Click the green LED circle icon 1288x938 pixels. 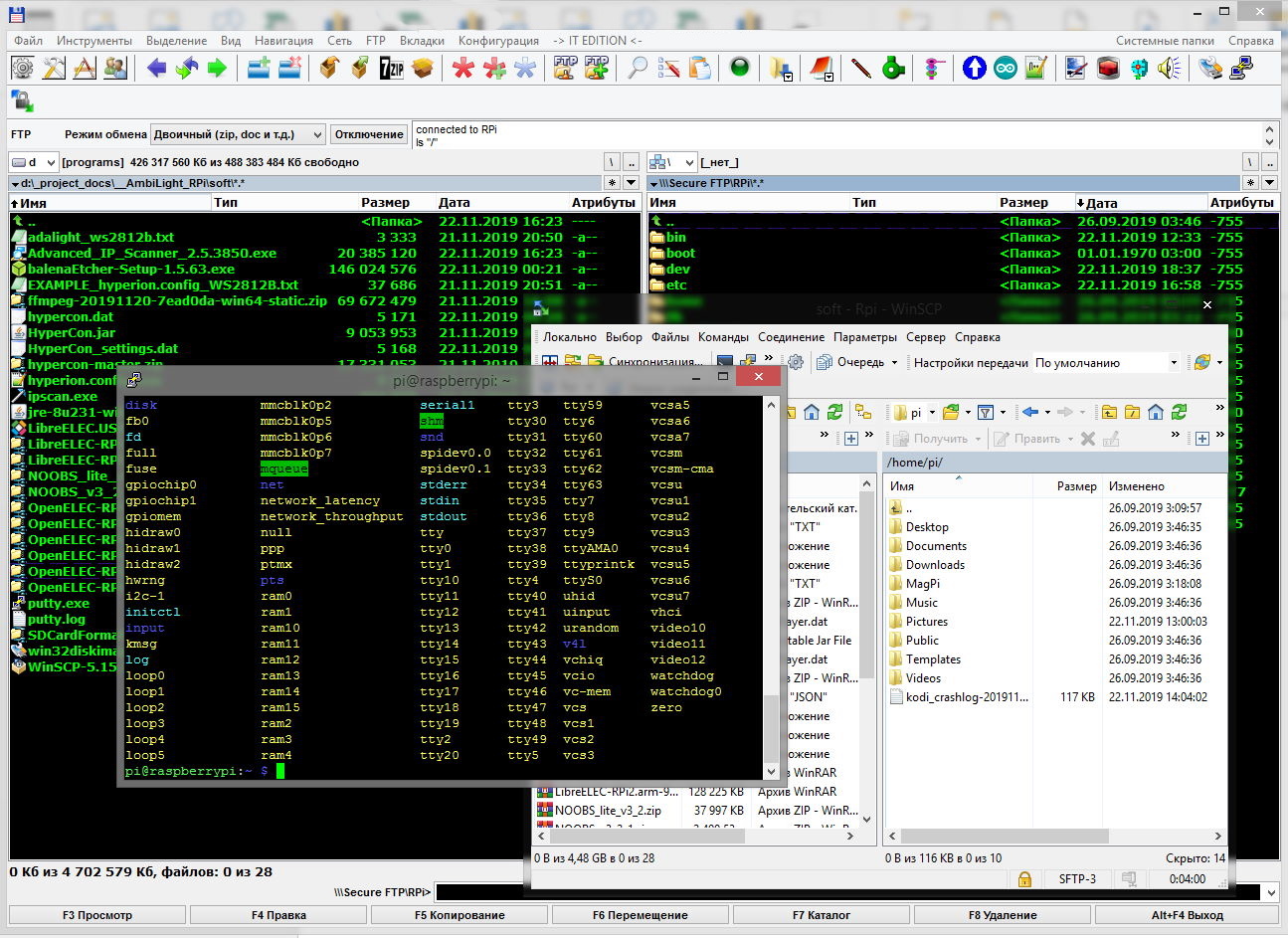pos(739,68)
